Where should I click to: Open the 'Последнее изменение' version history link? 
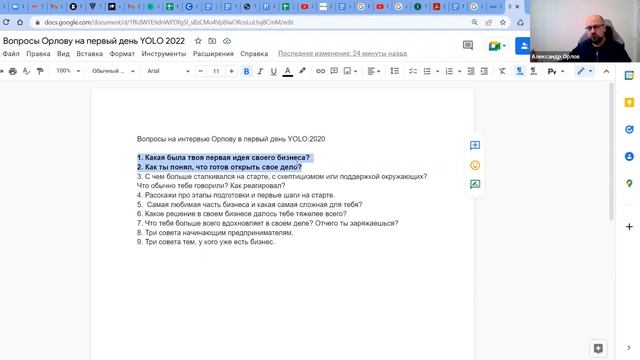tap(342, 53)
